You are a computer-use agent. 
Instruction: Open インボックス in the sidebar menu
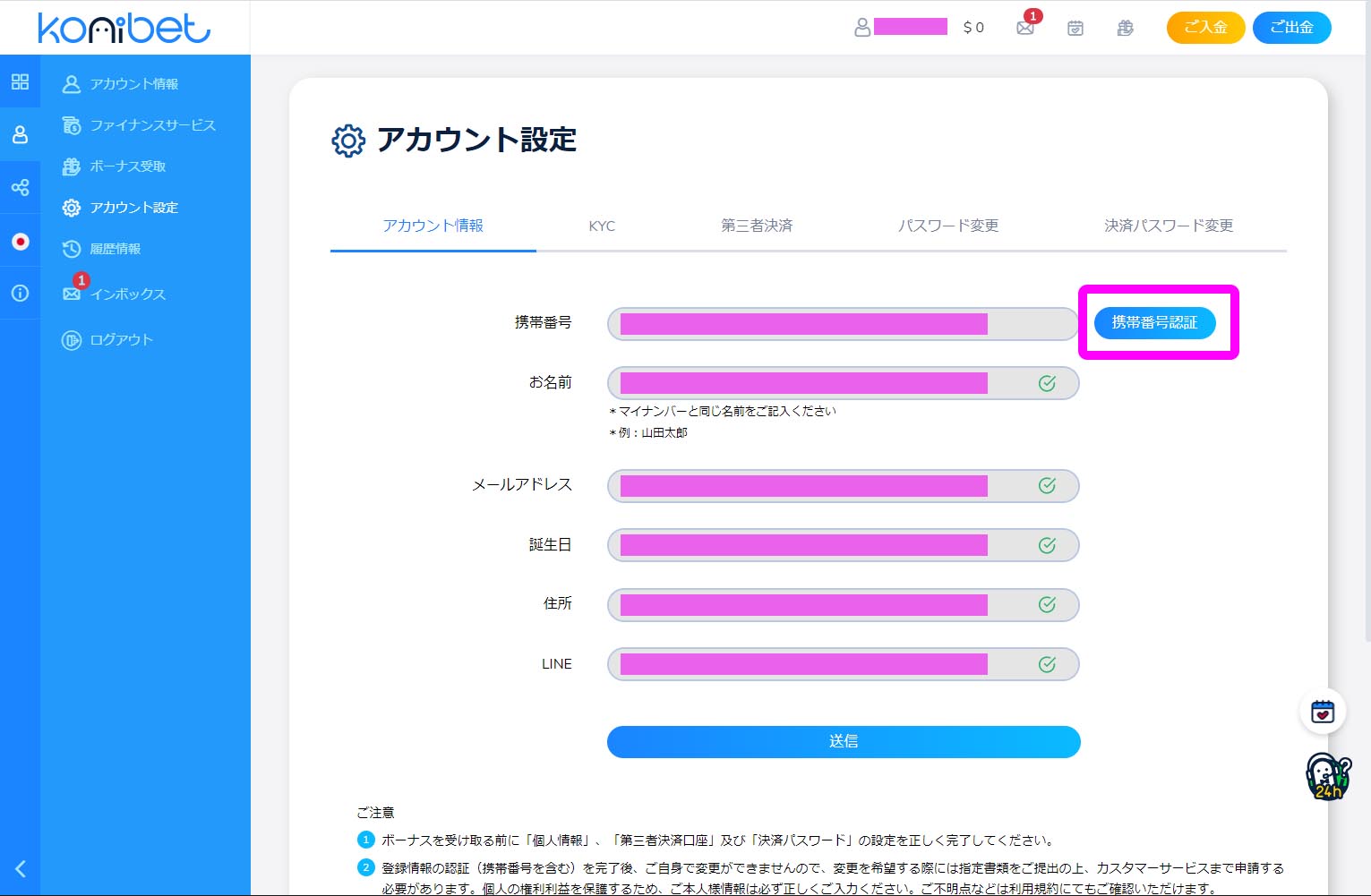(x=127, y=294)
